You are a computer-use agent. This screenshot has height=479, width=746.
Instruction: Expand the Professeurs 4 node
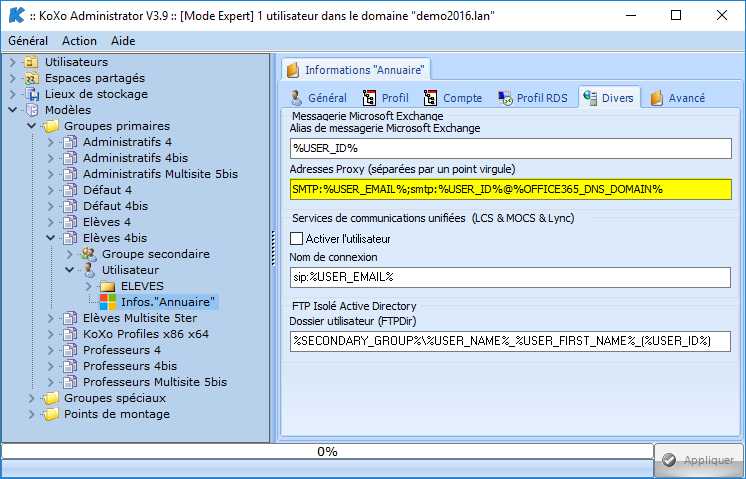(x=50, y=350)
